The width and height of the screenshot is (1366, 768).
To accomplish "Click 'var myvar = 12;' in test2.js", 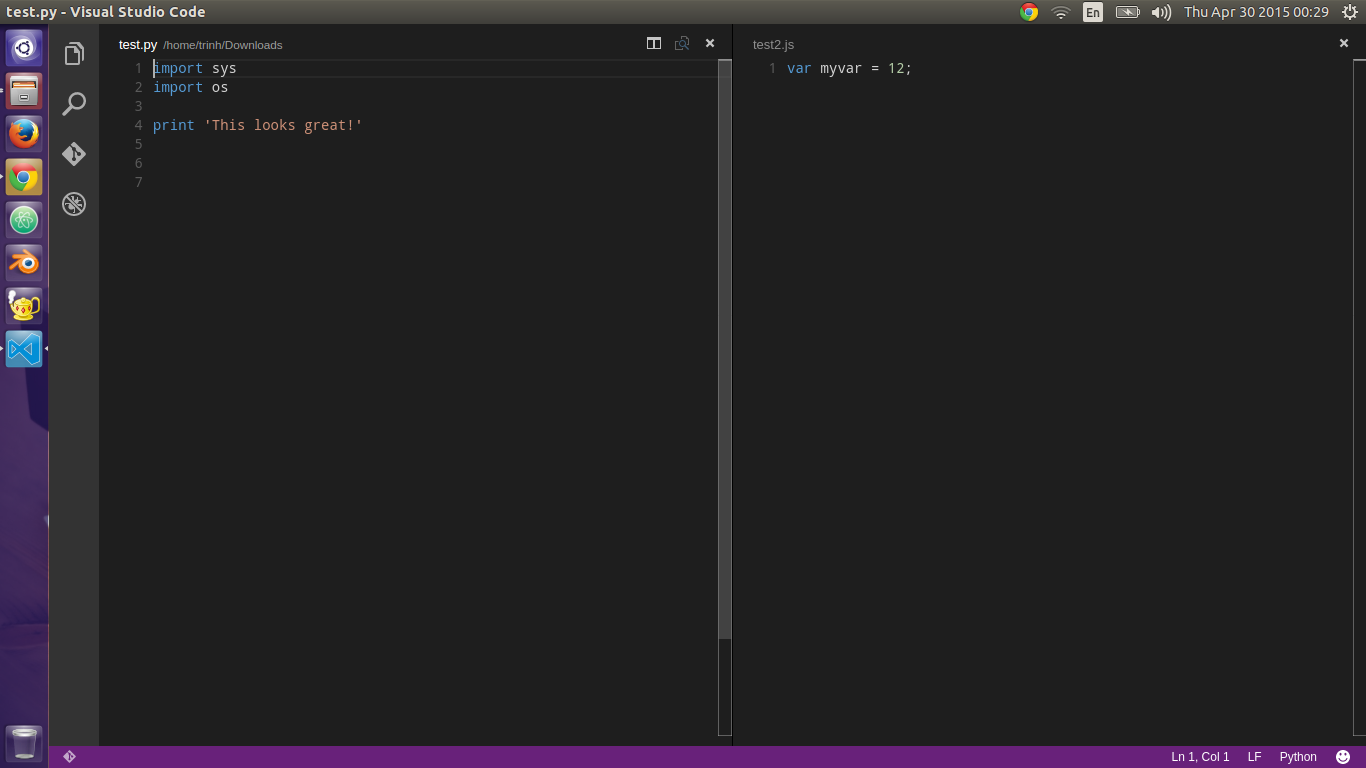I will click(x=850, y=68).
